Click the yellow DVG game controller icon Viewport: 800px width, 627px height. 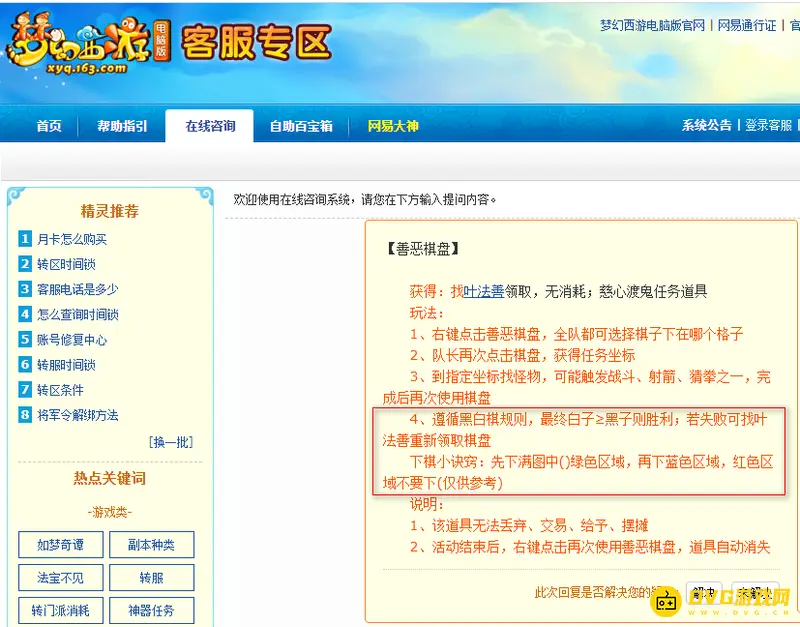(x=666, y=603)
